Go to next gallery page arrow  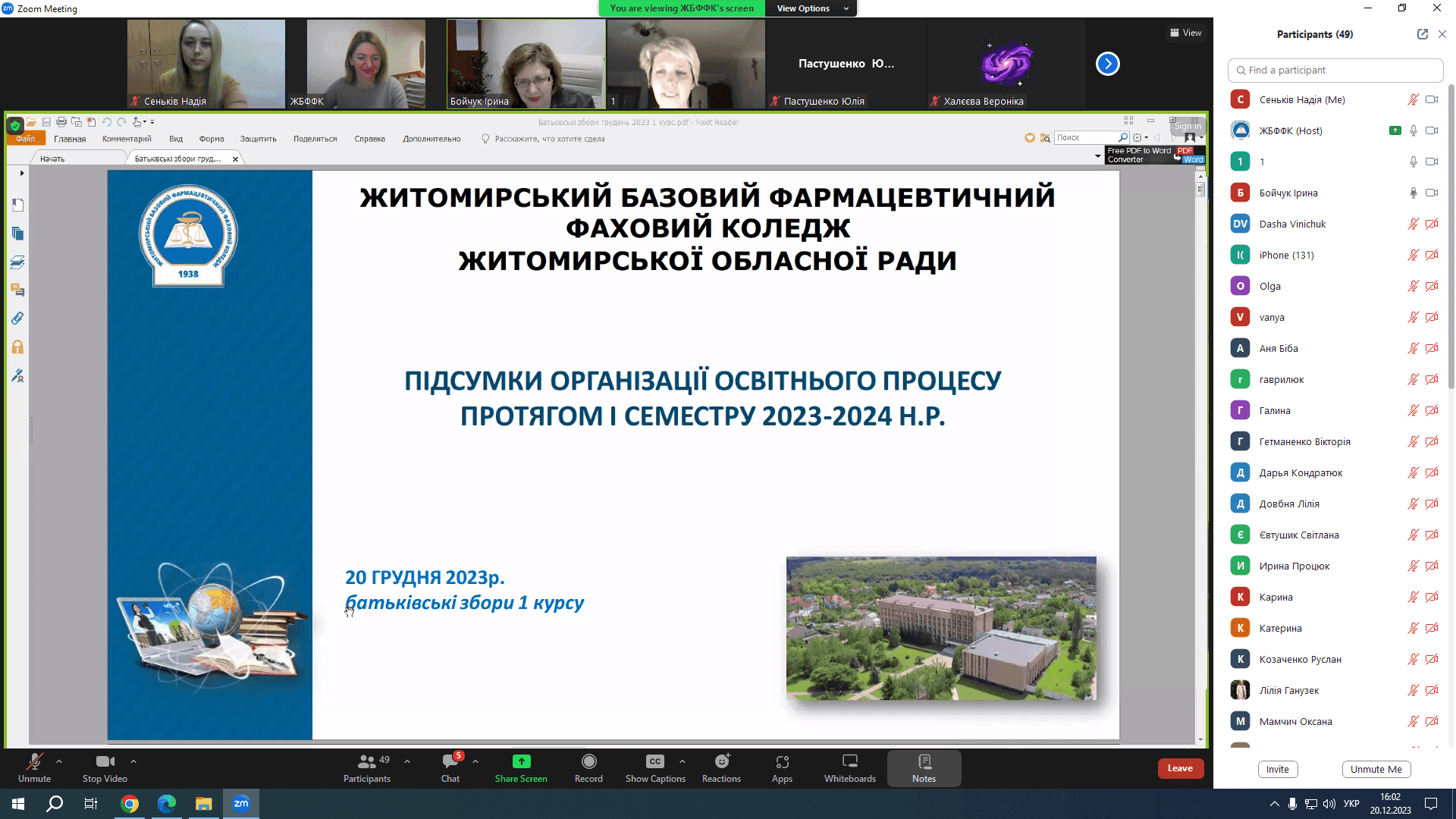pos(1107,64)
